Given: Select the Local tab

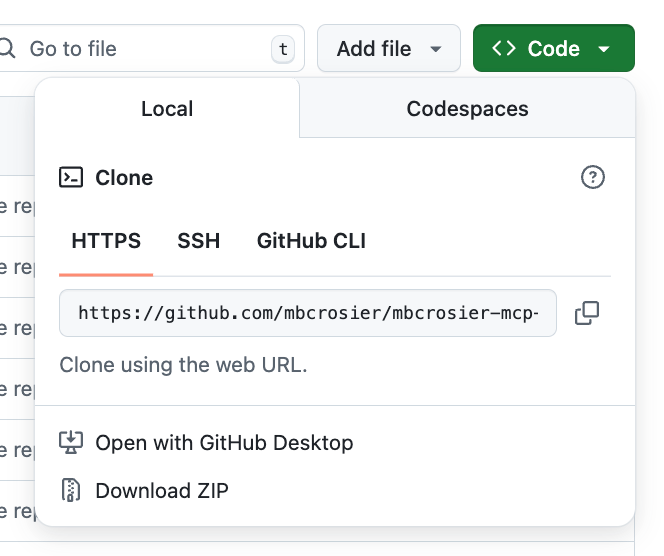Looking at the screenshot, I should [x=167, y=108].
